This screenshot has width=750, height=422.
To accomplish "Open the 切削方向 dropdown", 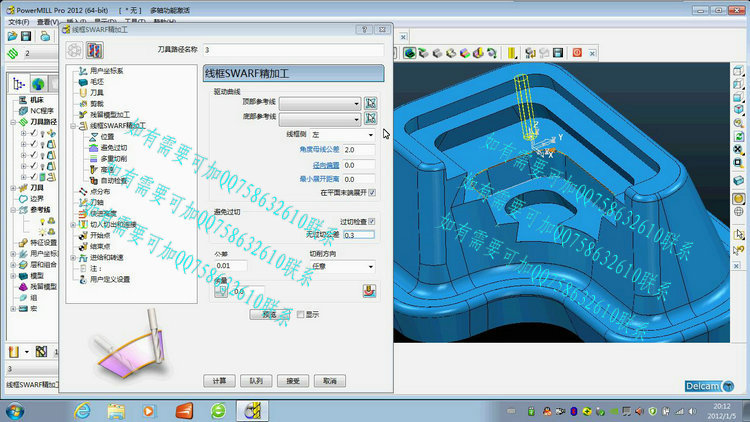I will coord(342,267).
